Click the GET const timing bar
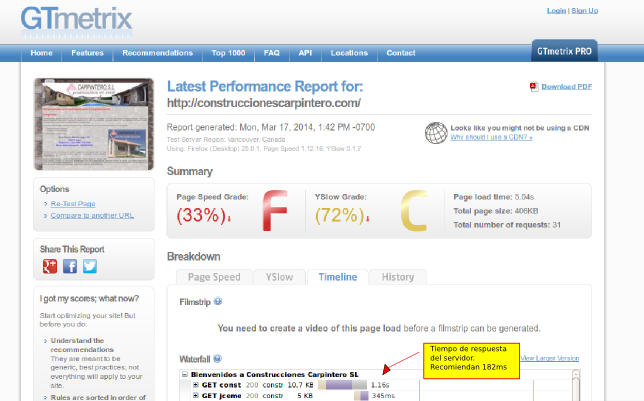644x401 pixels. coord(342,385)
